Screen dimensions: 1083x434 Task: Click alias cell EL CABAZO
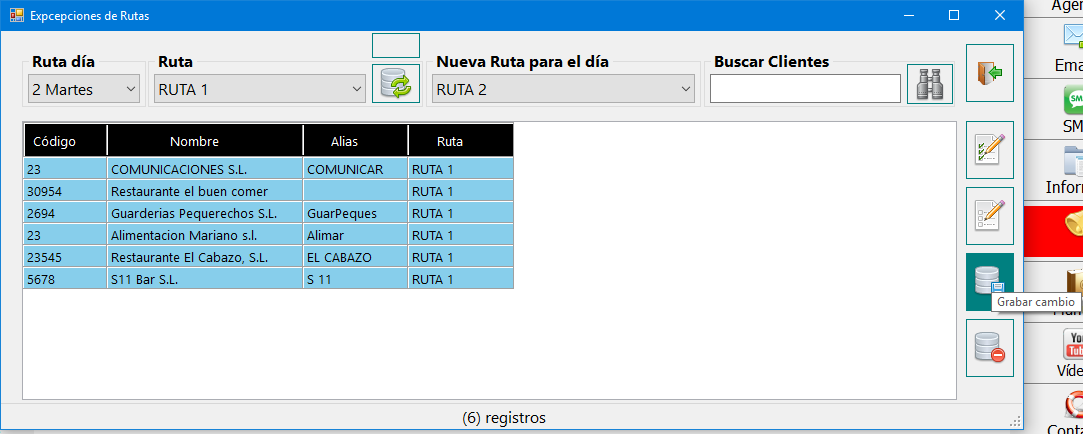(x=356, y=258)
